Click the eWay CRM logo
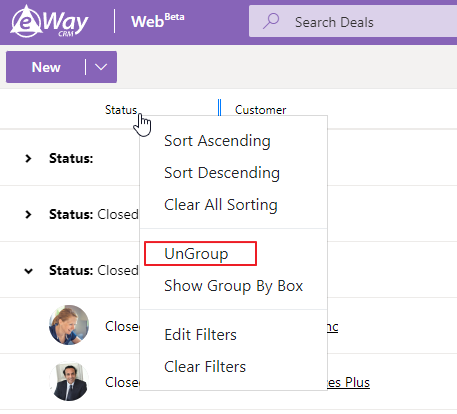 49,21
